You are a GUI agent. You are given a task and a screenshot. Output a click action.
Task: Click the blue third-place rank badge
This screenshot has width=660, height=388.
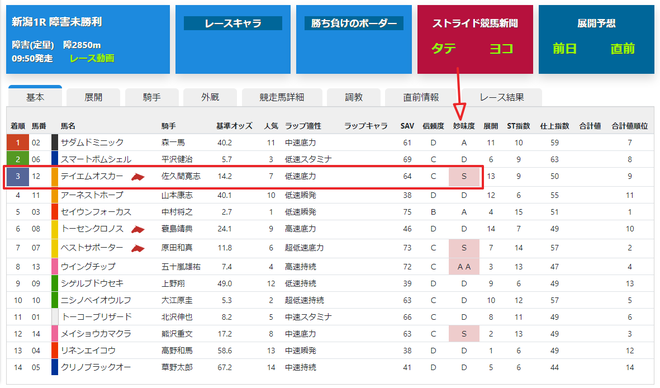[x=18, y=176]
